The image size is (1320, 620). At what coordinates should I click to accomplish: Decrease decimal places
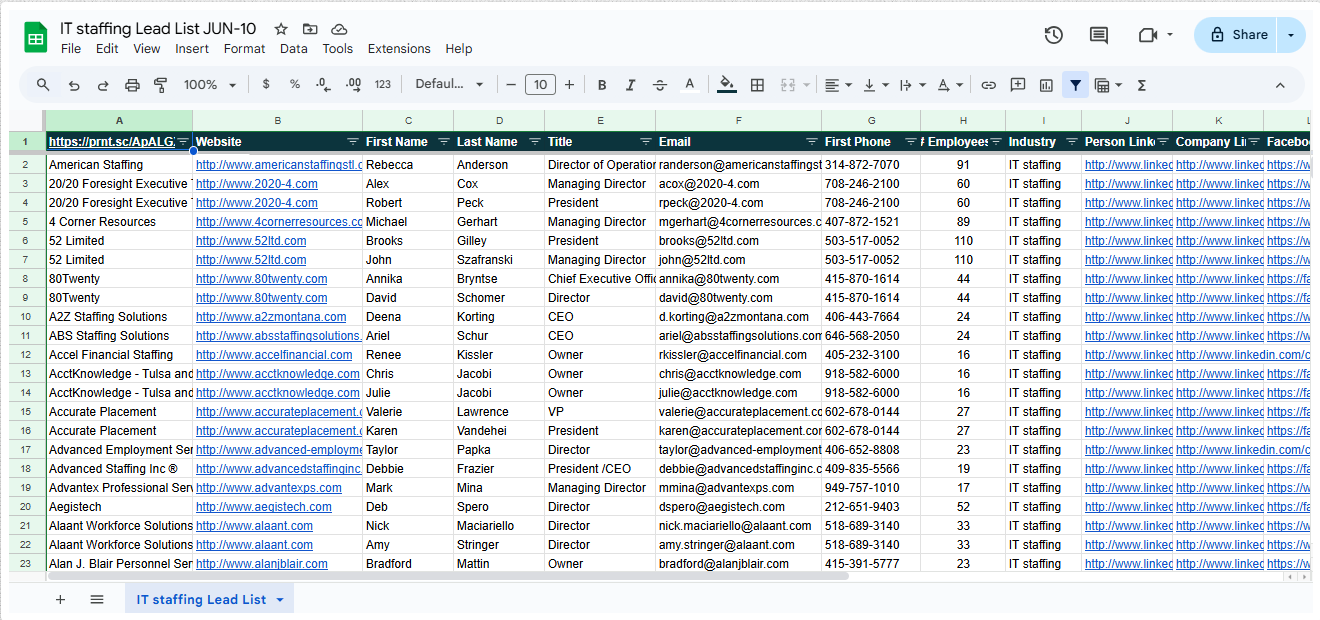(x=323, y=85)
